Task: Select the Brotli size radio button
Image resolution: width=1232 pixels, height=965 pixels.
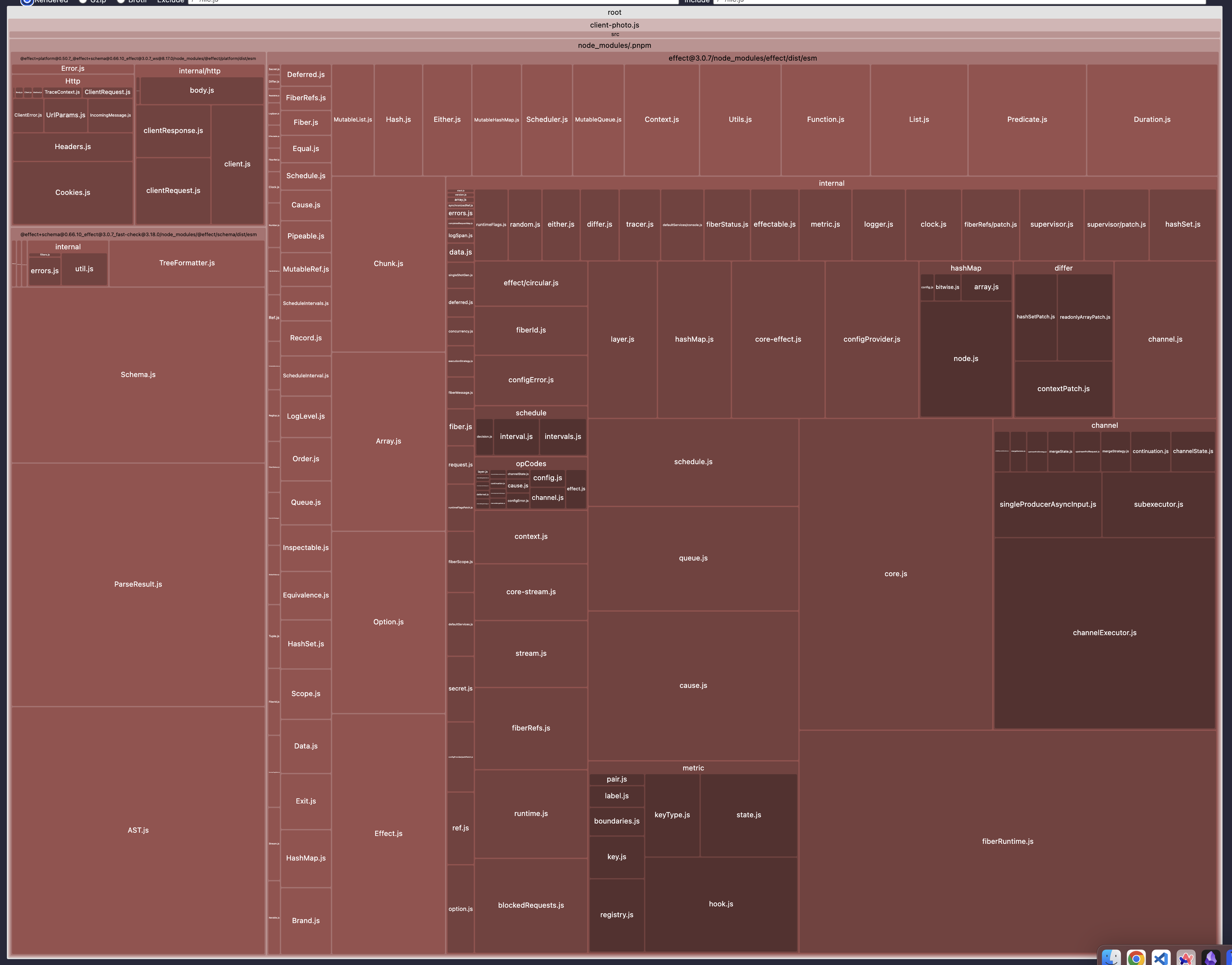Action: pos(120,1)
